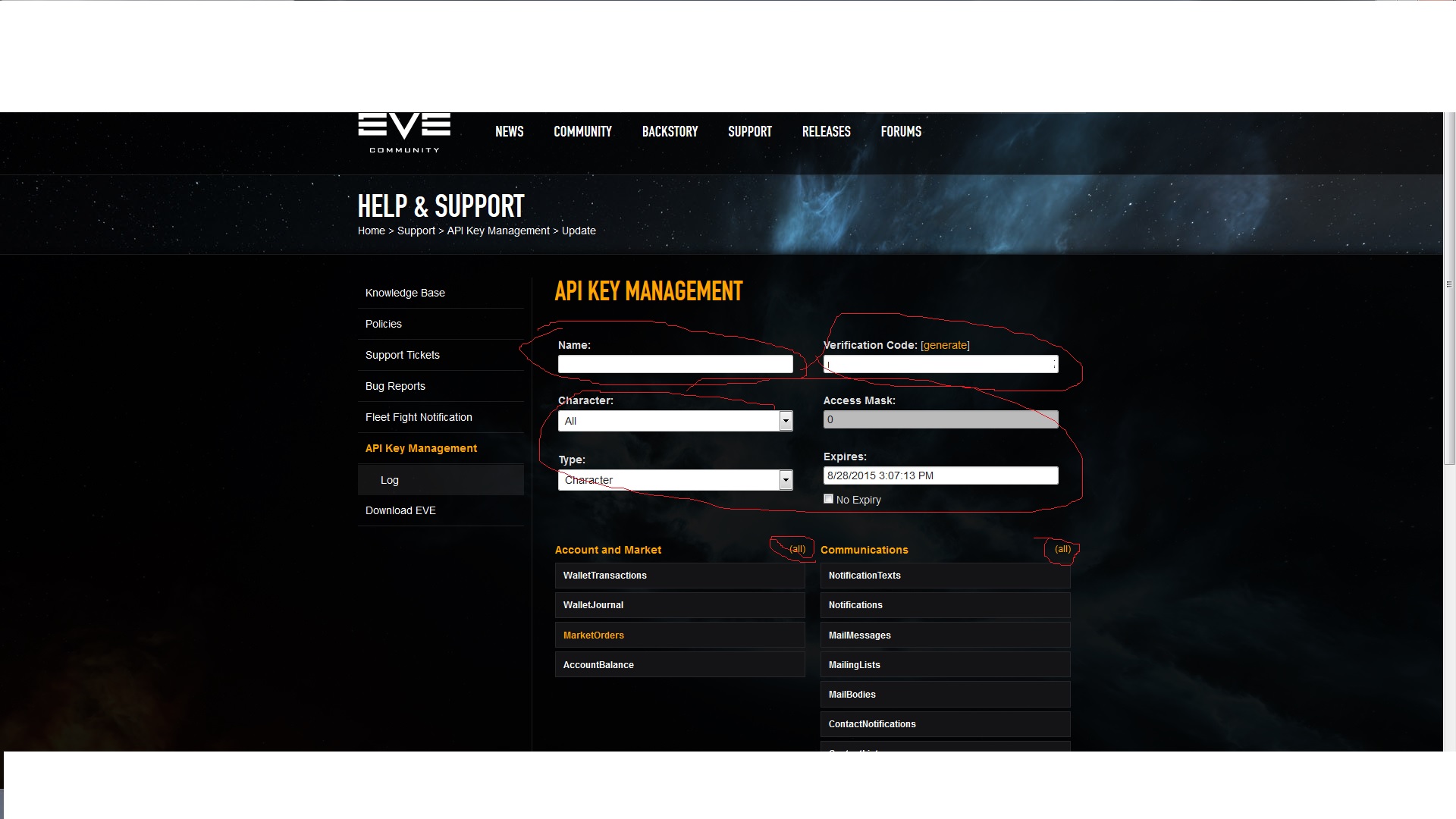Viewport: 1456px width, 819px height.
Task: Click the Verification Code text field
Action: (940, 365)
